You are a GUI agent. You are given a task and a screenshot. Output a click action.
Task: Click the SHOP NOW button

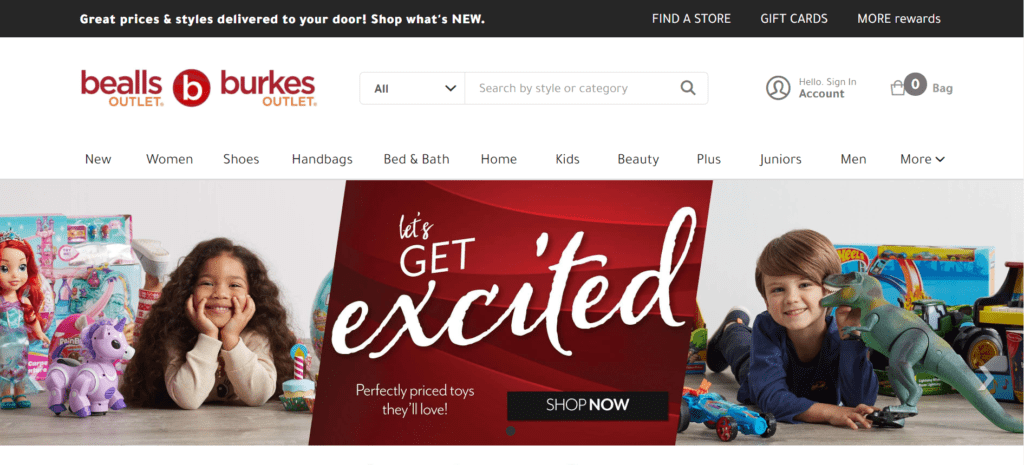588,406
